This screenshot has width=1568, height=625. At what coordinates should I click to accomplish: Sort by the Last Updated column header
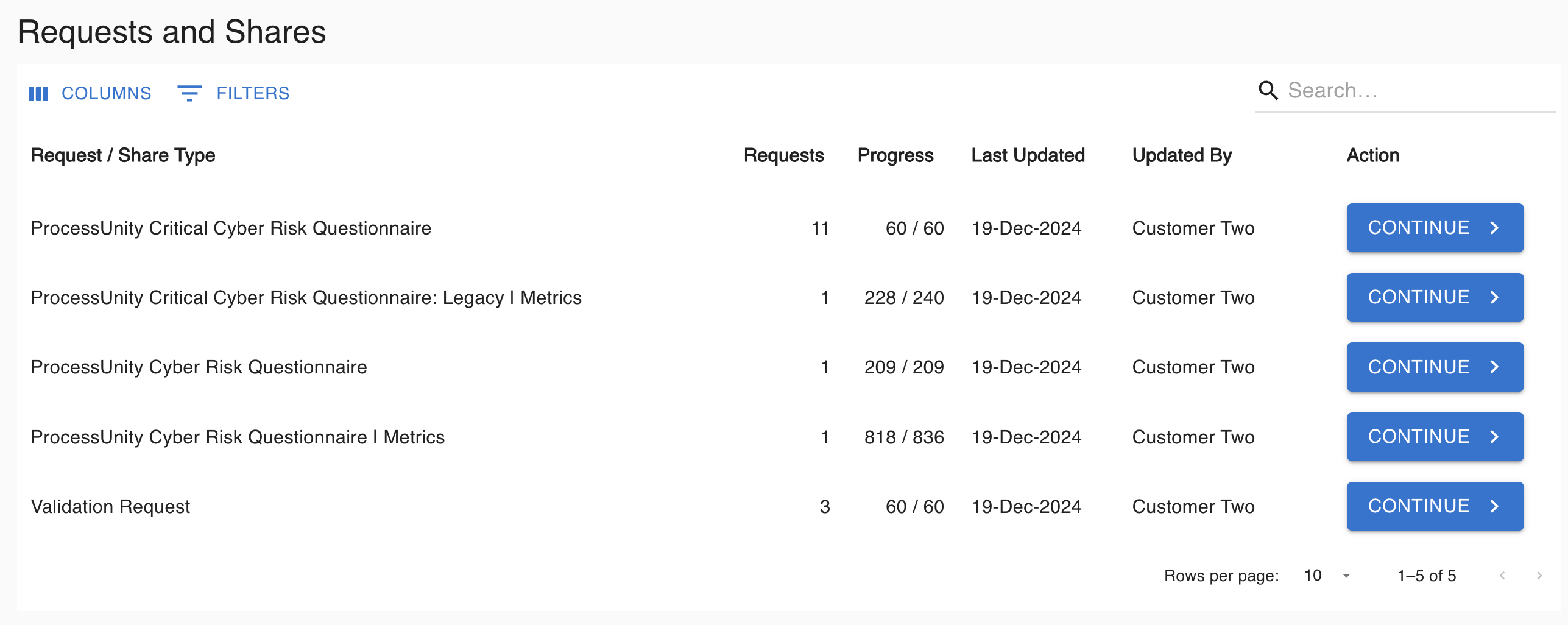pos(1028,155)
